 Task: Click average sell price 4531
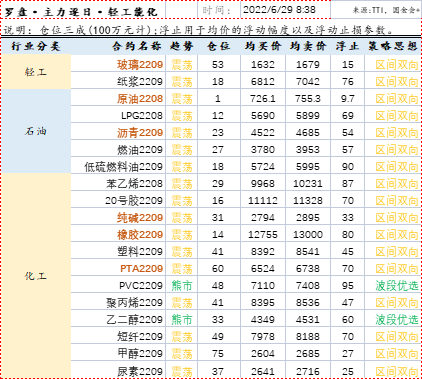click(308, 320)
